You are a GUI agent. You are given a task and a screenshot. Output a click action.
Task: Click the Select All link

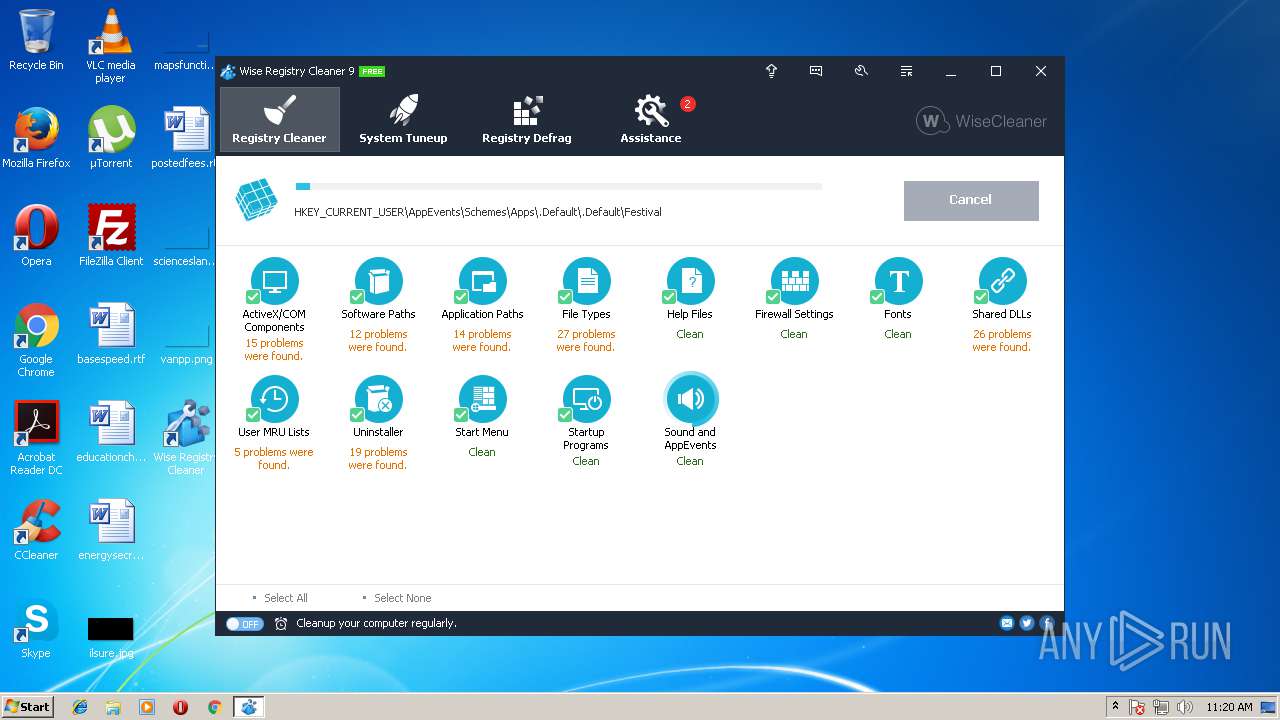[285, 598]
